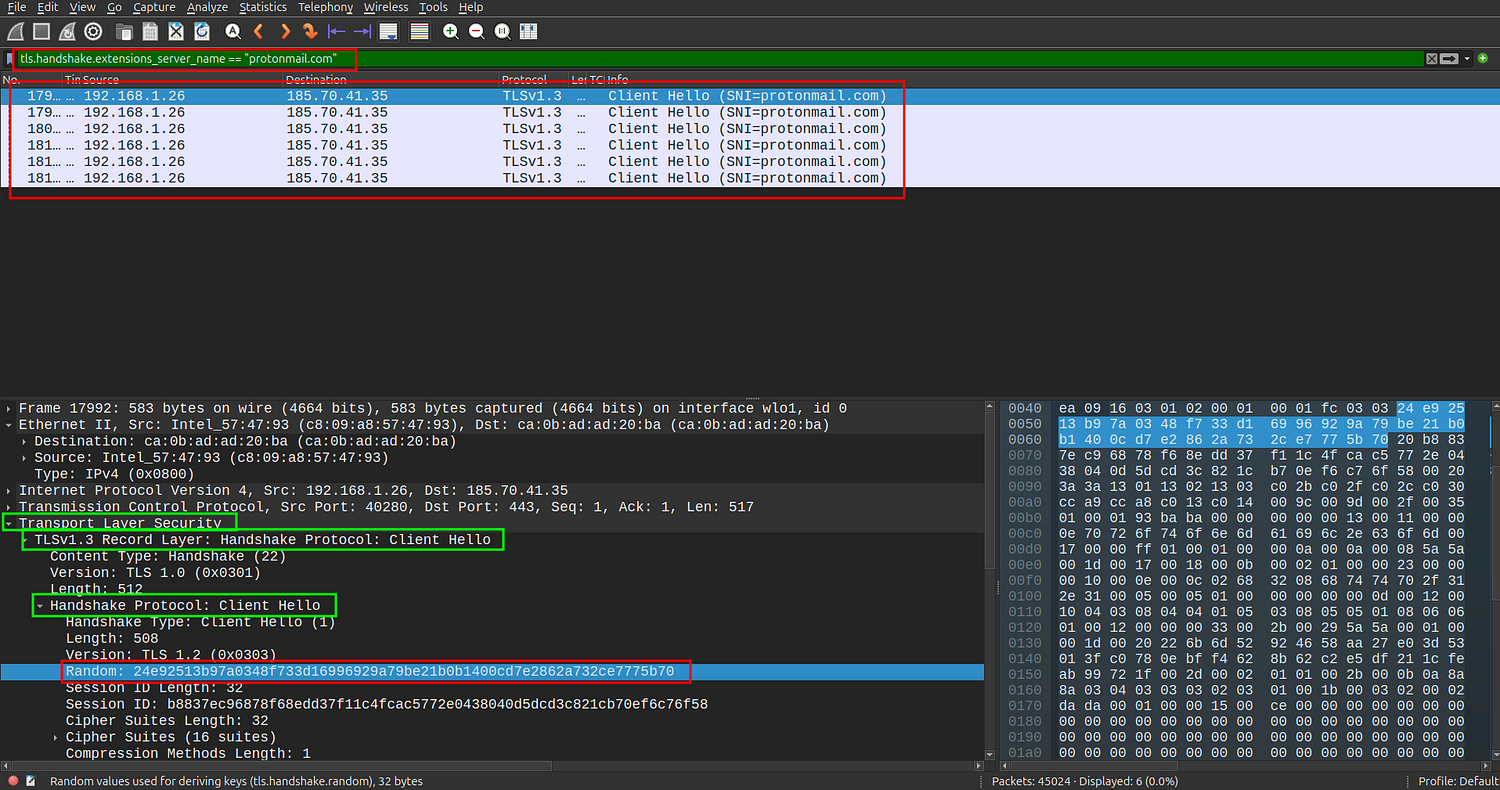Start capture with the shark fin icon
The width and height of the screenshot is (1500, 790).
16,31
